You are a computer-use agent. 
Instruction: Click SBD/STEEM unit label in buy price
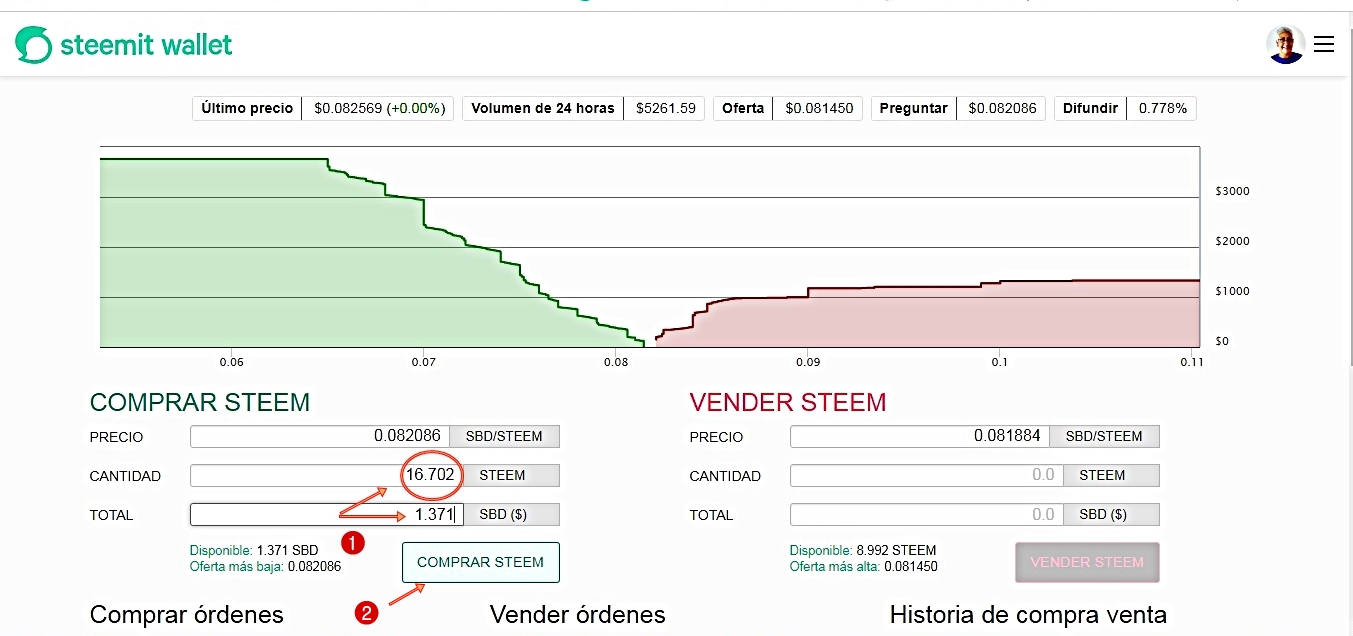pos(504,436)
